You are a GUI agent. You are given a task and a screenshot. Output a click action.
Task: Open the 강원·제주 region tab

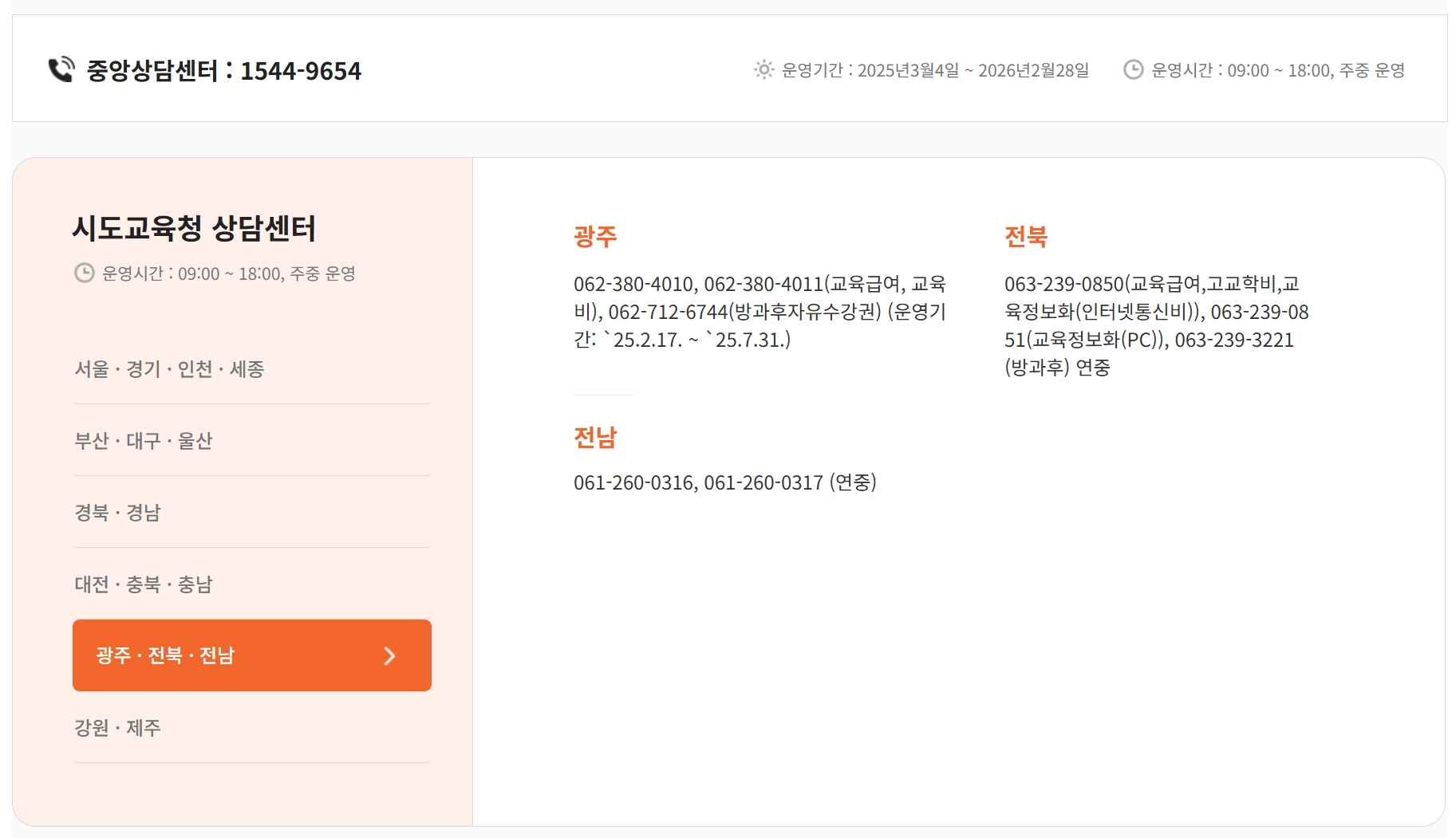click(252, 728)
